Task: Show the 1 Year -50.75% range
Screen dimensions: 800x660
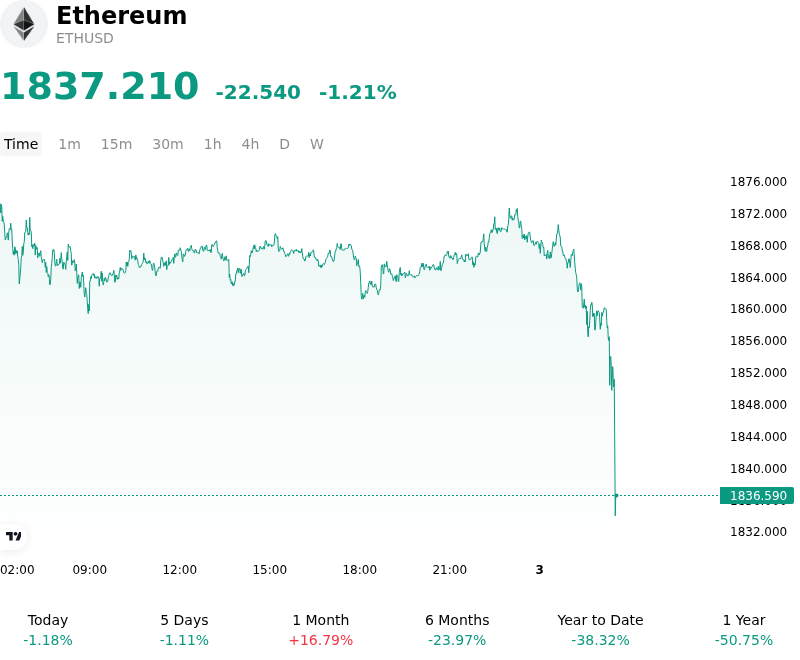Action: point(744,630)
